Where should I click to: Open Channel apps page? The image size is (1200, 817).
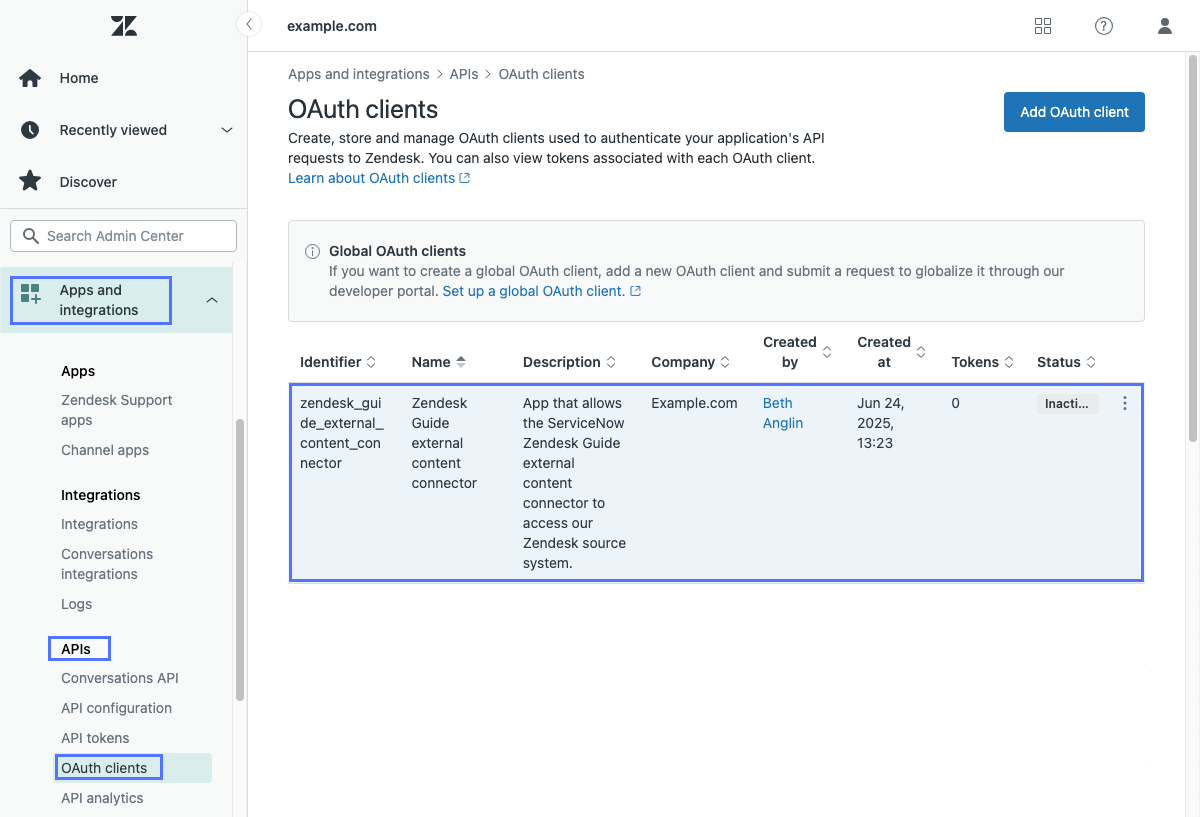(x=105, y=450)
